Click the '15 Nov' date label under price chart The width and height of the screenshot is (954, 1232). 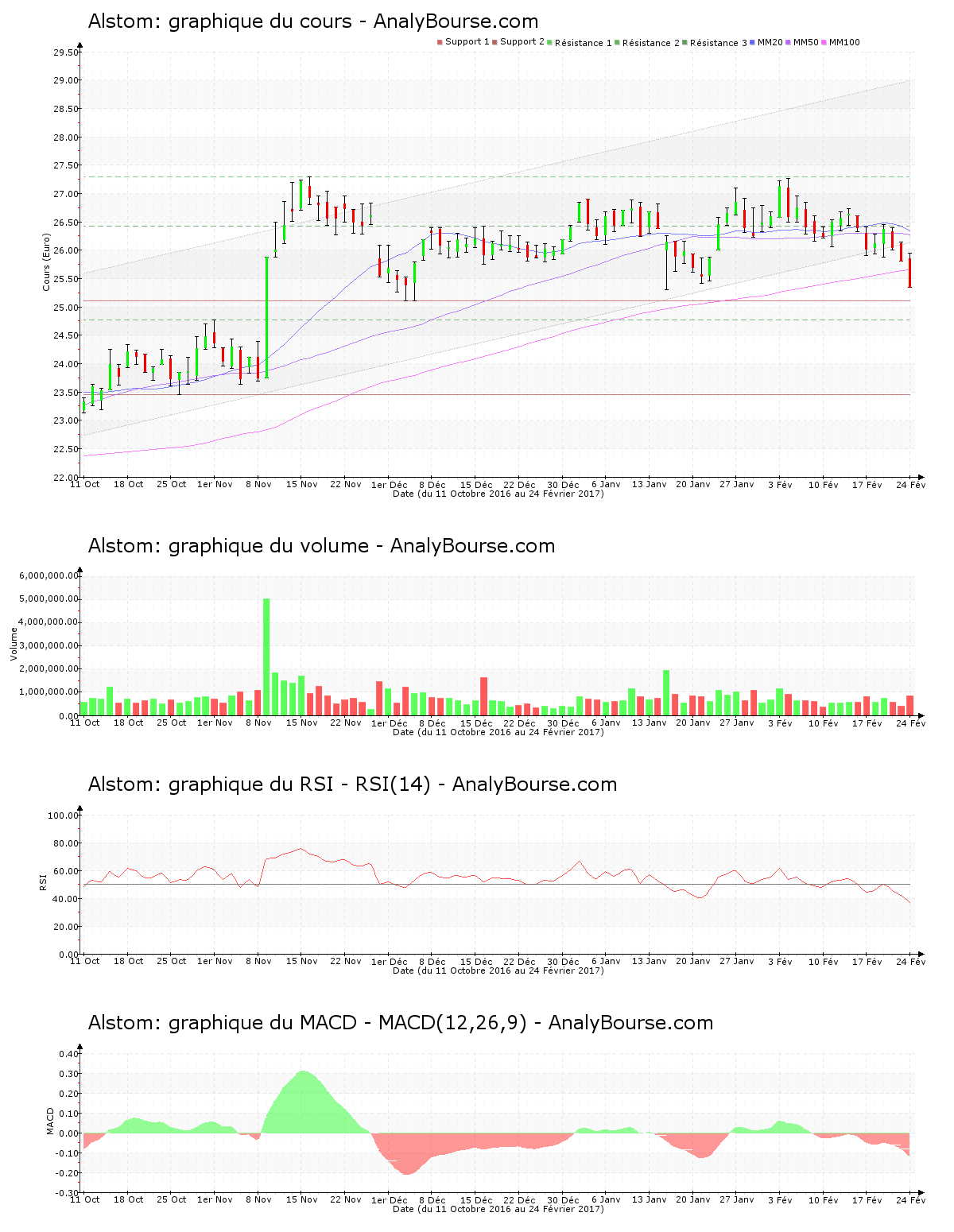[302, 484]
